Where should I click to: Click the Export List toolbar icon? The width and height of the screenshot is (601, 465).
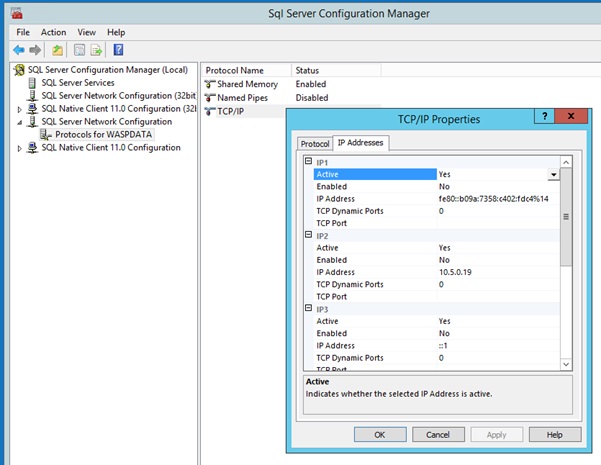96,50
